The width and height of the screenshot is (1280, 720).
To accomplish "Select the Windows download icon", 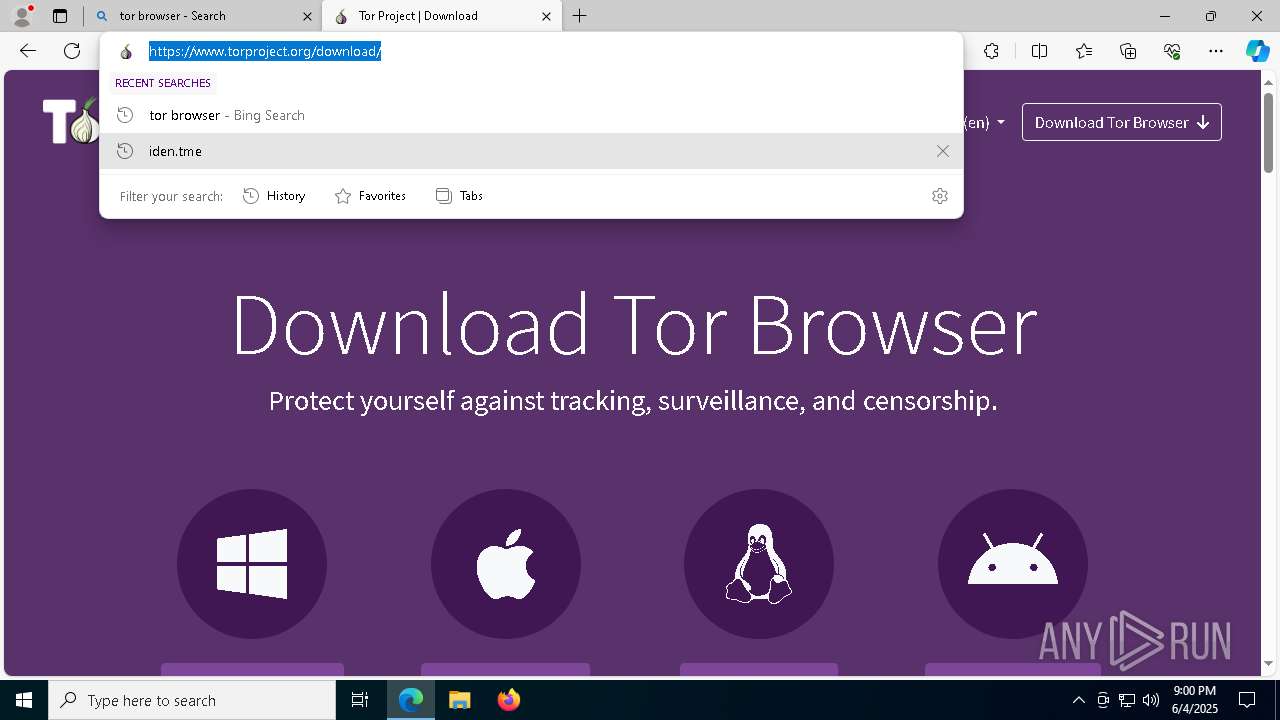I will (x=252, y=564).
